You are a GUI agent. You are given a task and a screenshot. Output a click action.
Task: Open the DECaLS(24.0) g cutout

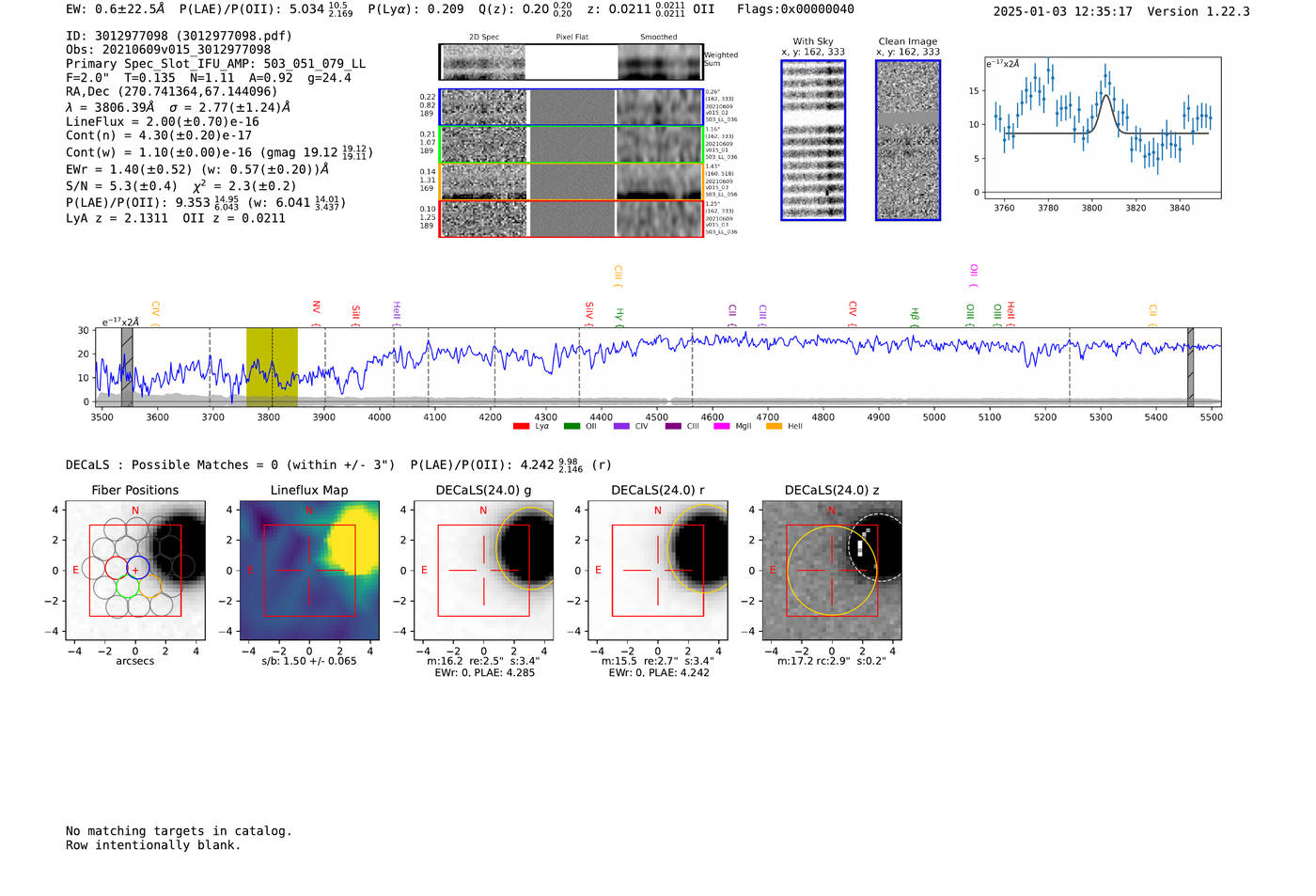[x=484, y=571]
